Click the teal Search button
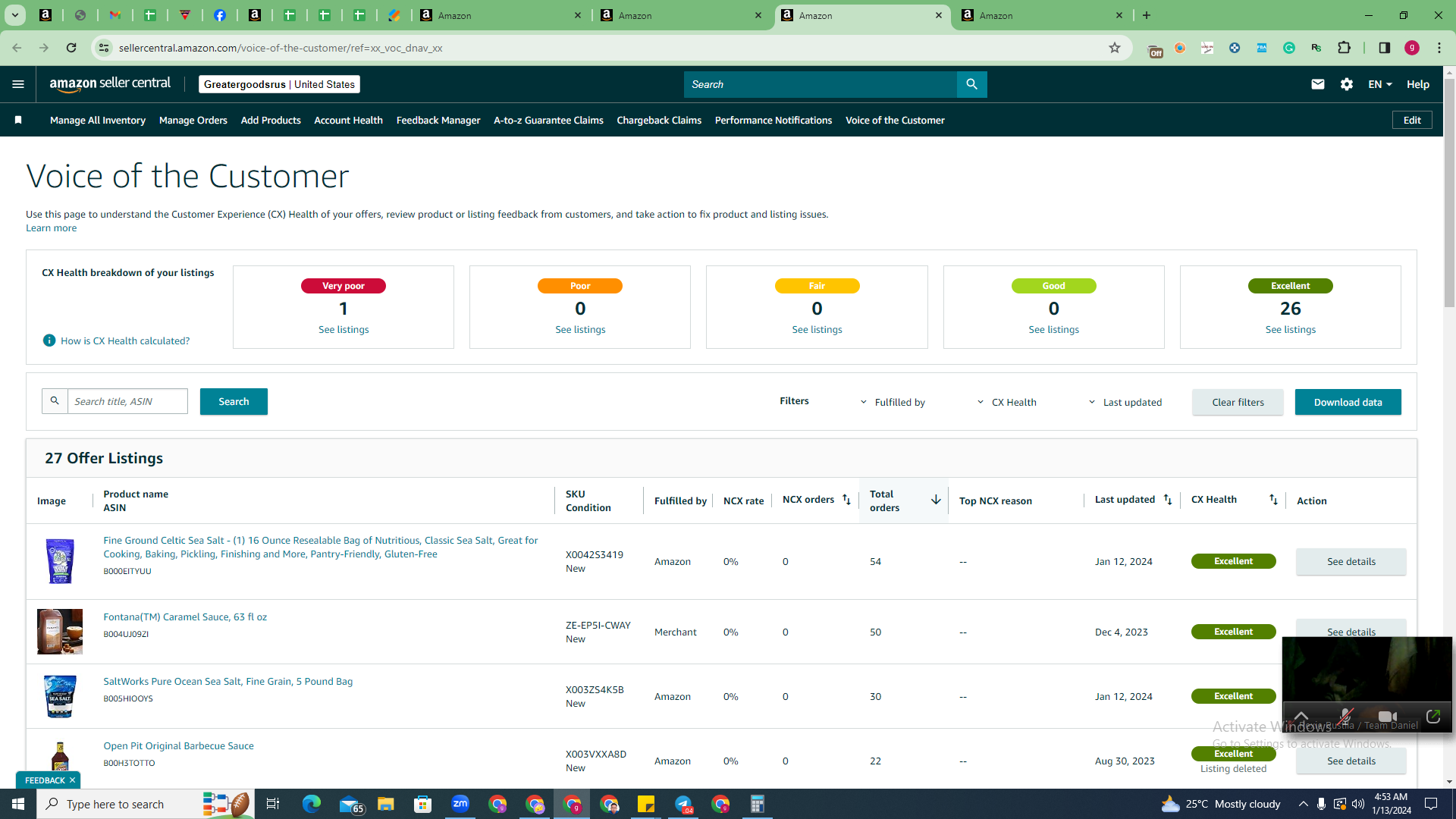This screenshot has width=1456, height=819. coord(234,401)
